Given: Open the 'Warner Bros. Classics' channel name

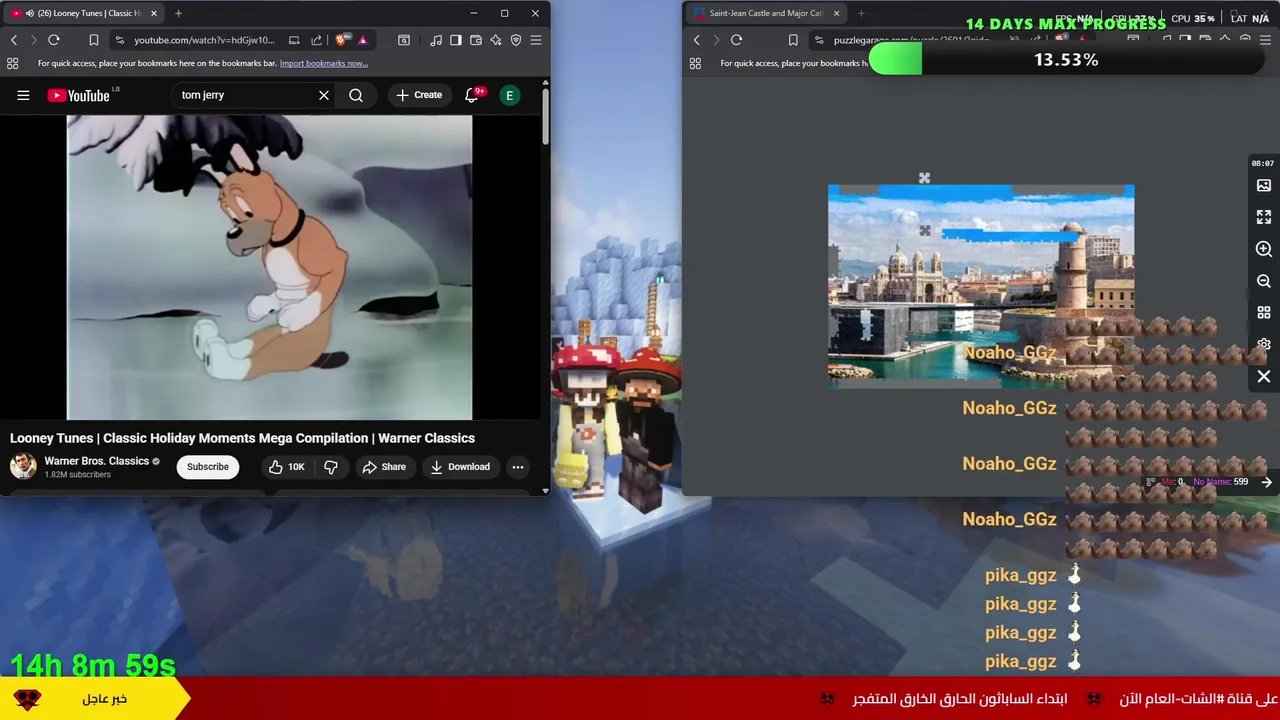Looking at the screenshot, I should pyautogui.click(x=97, y=461).
